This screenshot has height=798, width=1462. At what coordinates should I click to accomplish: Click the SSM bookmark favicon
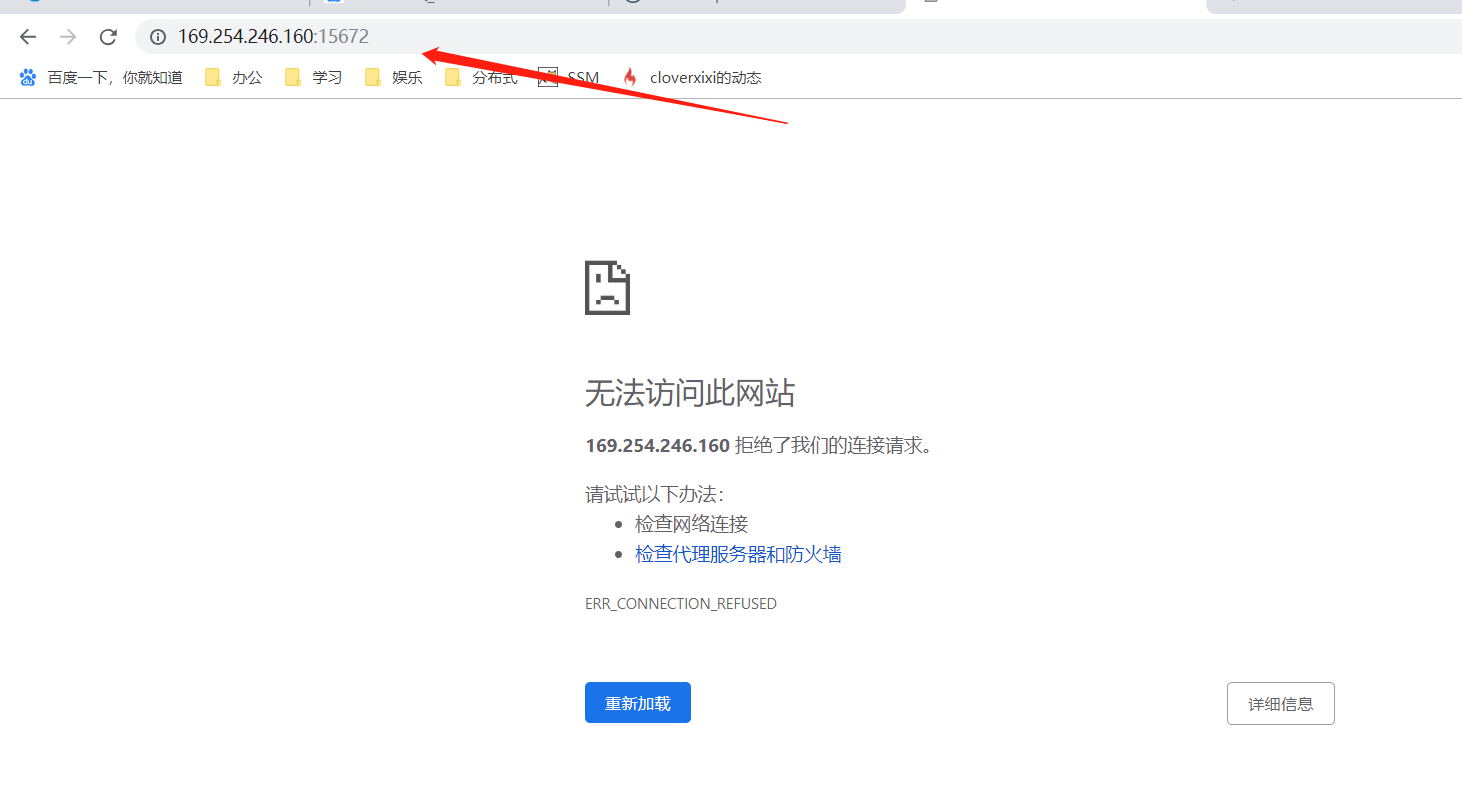547,77
